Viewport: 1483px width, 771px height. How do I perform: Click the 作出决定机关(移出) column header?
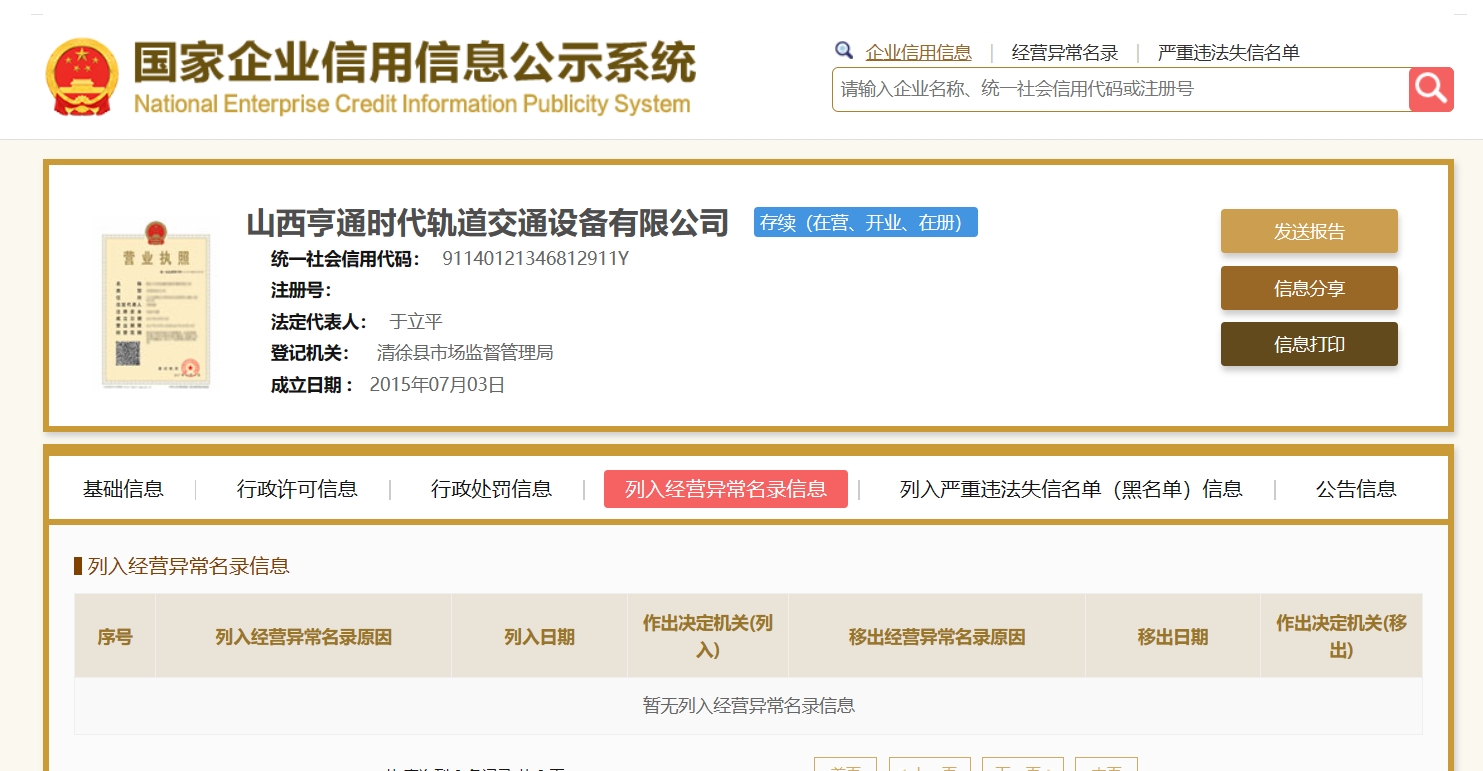tap(1341, 637)
